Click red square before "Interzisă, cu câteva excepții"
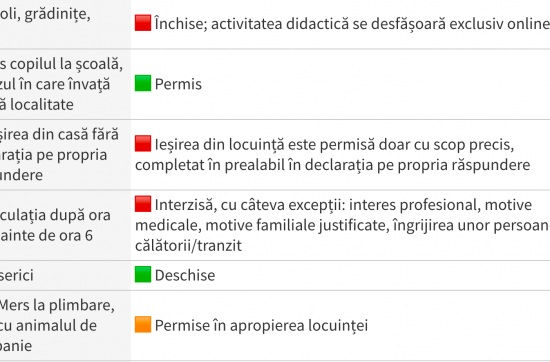The width and height of the screenshot is (550, 362). point(143,204)
